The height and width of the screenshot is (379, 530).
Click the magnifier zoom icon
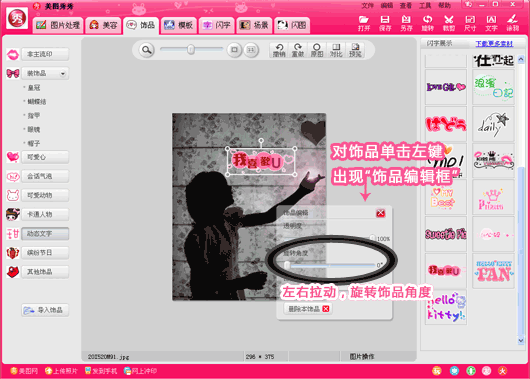[146, 50]
